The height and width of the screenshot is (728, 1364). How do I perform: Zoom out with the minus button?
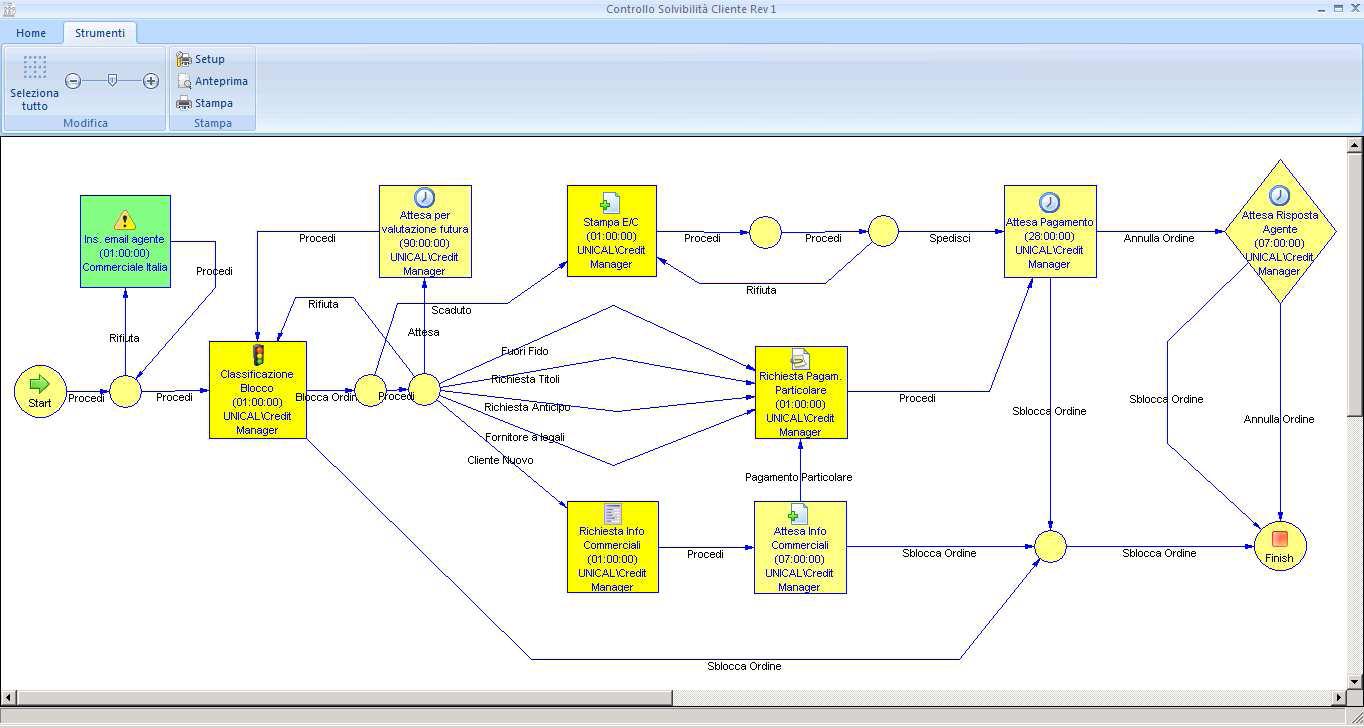(x=73, y=81)
